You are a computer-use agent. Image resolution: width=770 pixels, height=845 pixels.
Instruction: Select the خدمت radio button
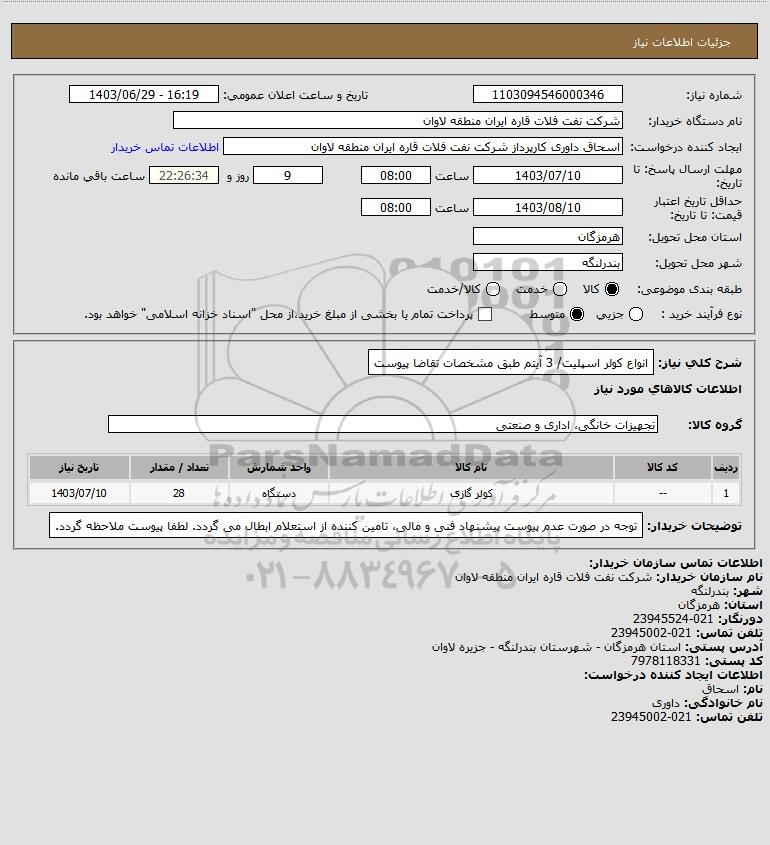560,289
